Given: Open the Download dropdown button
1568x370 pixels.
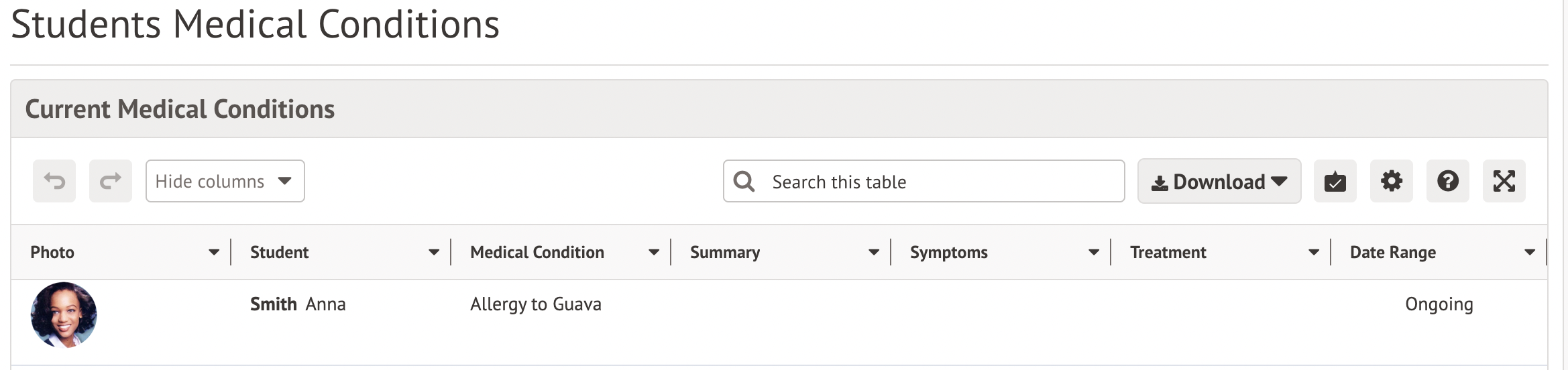Looking at the screenshot, I should point(1219,181).
